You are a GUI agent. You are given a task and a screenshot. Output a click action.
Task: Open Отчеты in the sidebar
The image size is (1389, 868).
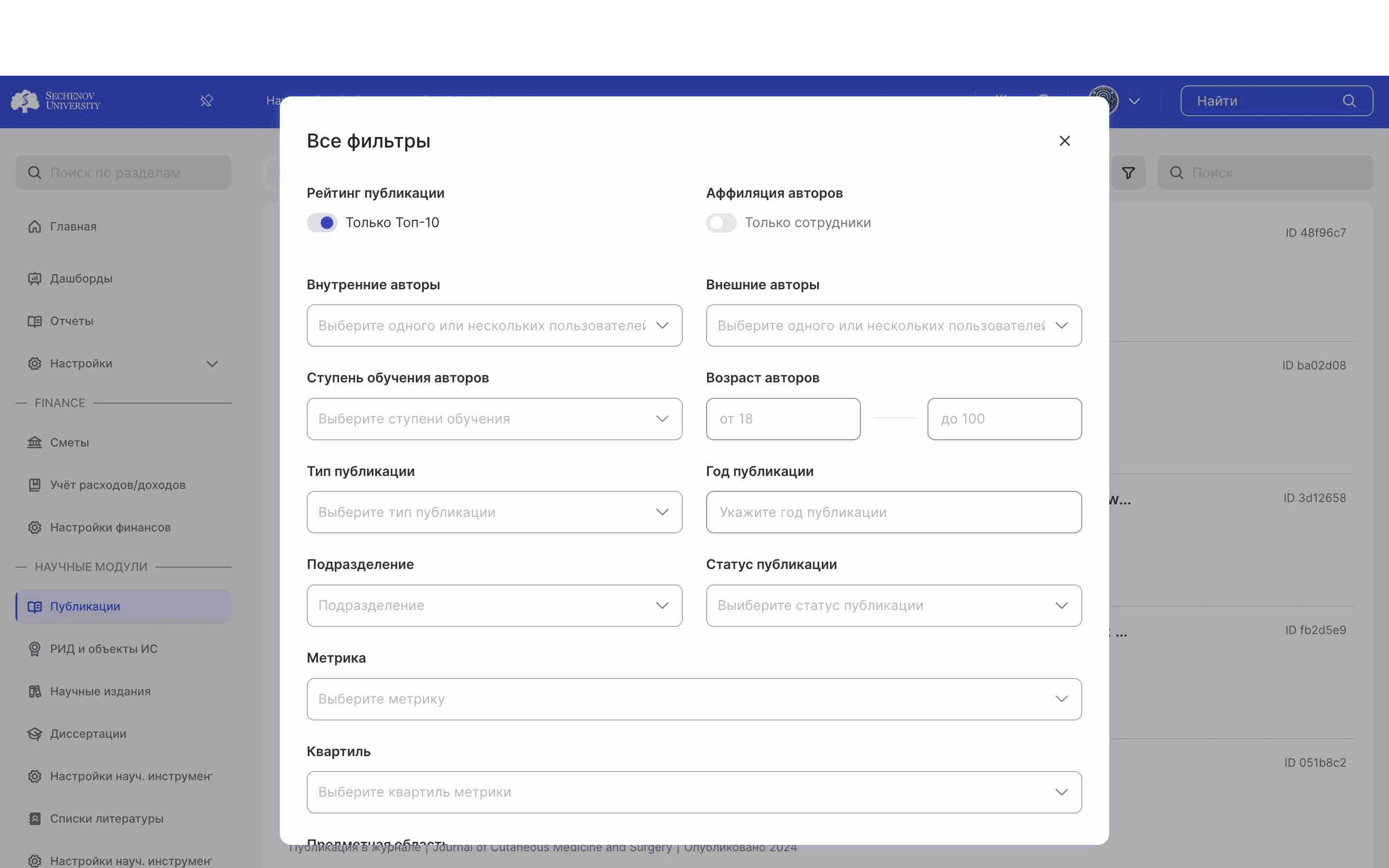click(x=123, y=321)
